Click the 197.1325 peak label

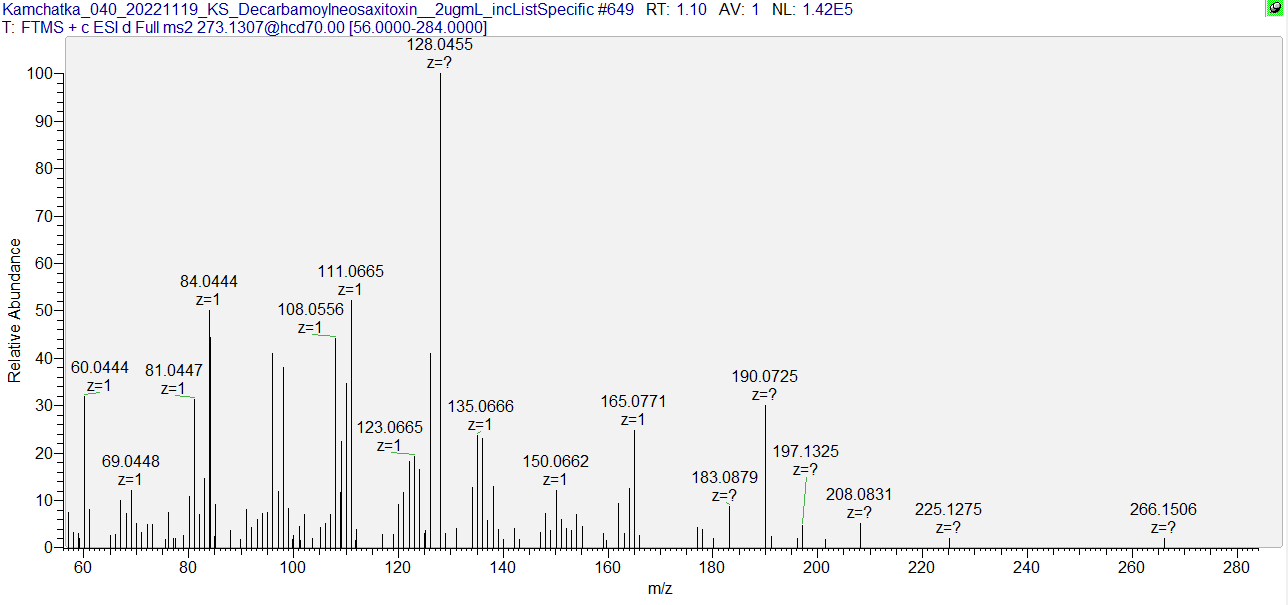coord(805,452)
